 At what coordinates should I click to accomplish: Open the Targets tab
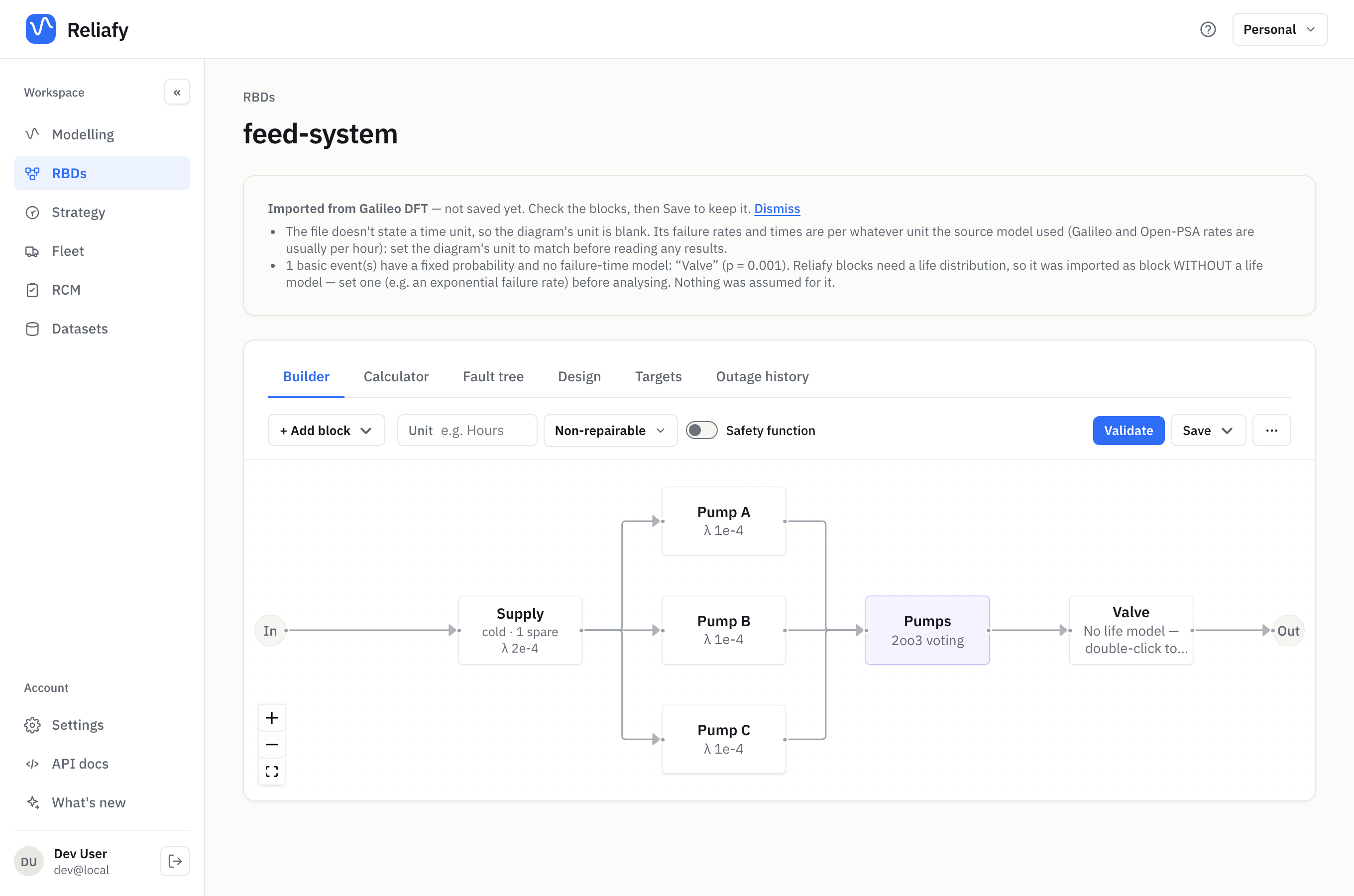point(658,377)
